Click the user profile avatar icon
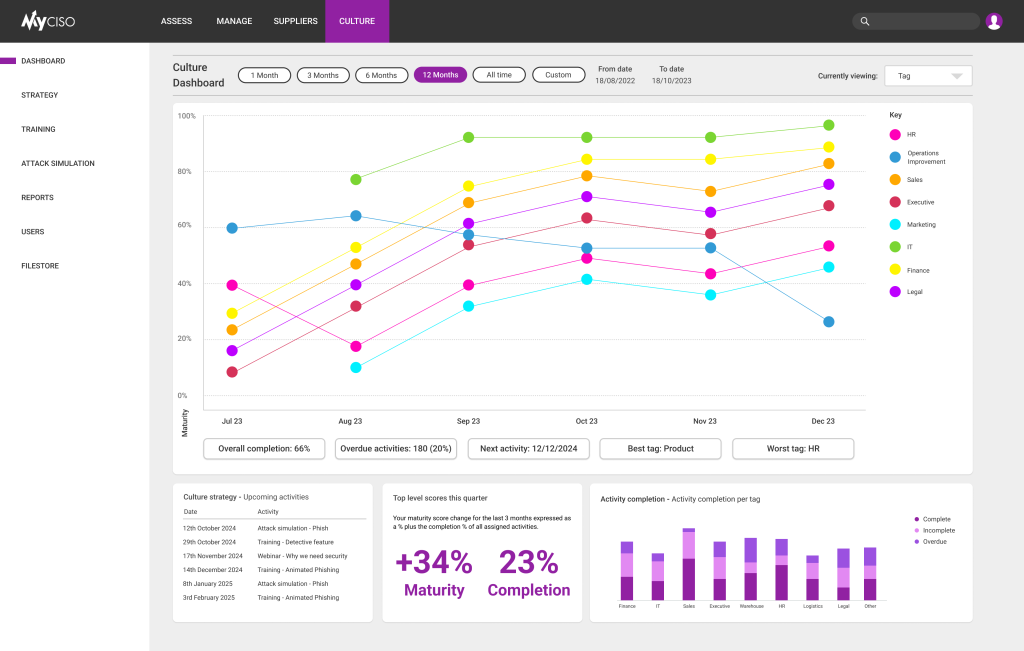1024x651 pixels. [x=993, y=20]
